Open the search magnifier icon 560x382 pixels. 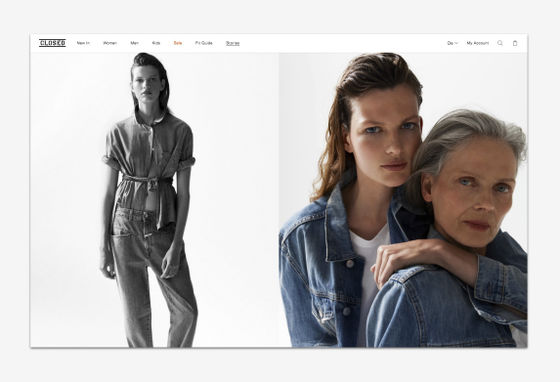(500, 43)
